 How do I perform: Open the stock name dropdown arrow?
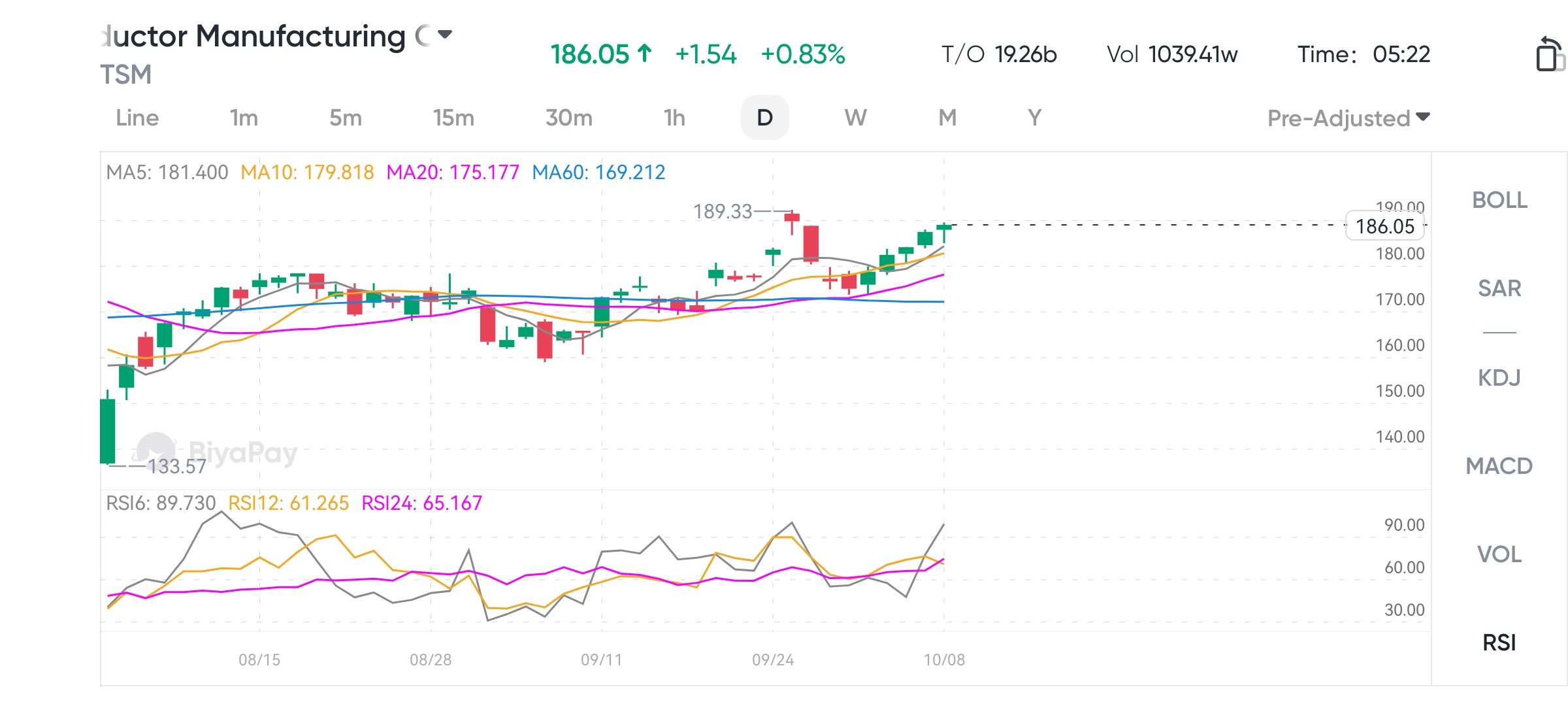445,35
